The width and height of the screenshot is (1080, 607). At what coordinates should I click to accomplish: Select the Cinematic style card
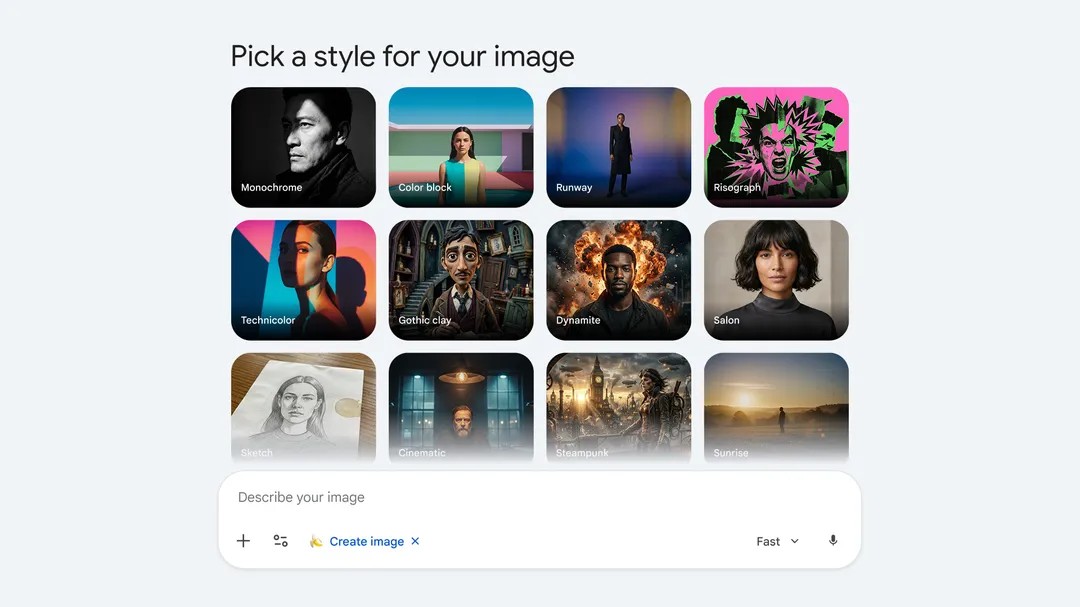click(461, 407)
